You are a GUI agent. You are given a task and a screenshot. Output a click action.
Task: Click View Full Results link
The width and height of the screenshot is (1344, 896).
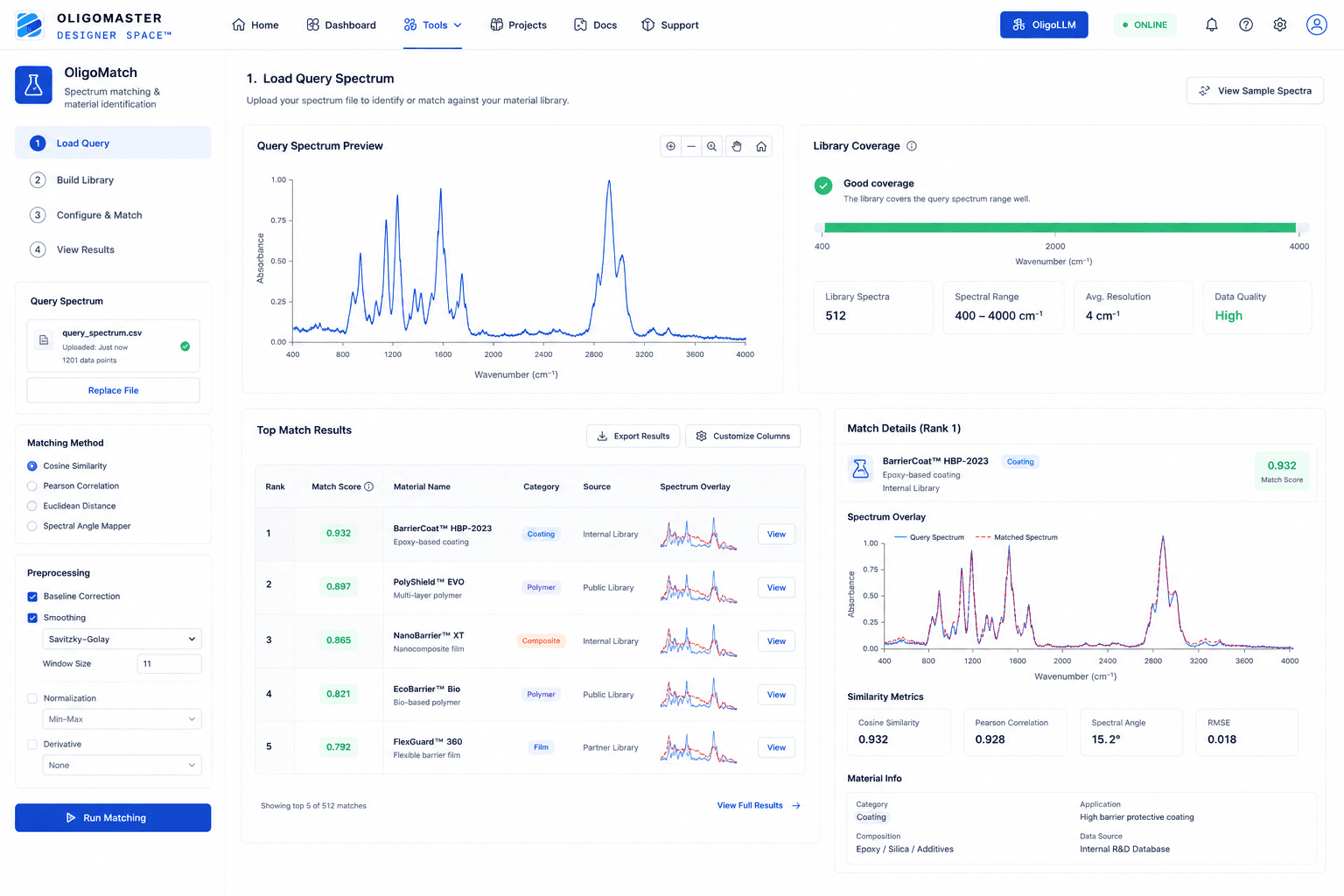(x=759, y=806)
